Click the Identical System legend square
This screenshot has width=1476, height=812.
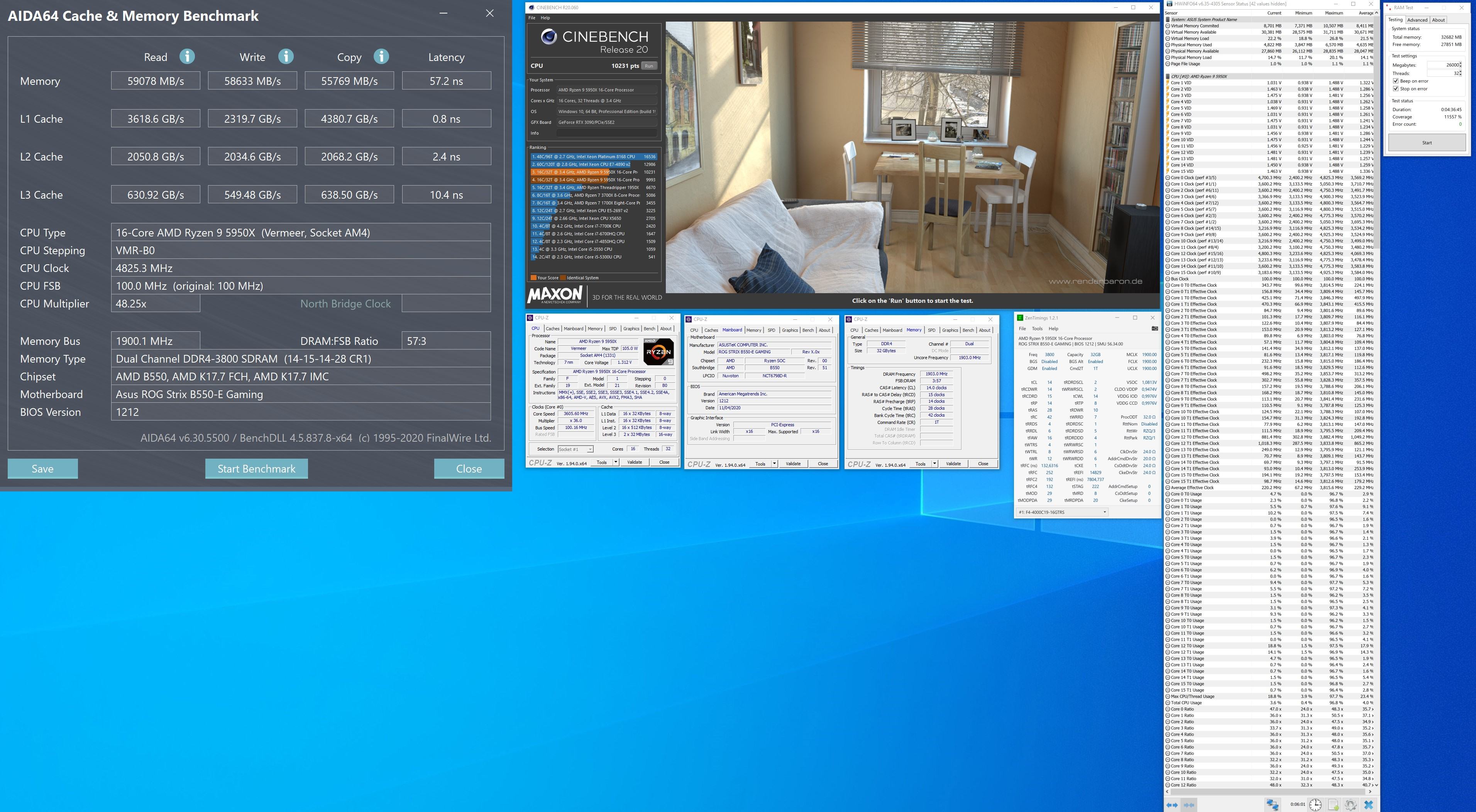563,278
